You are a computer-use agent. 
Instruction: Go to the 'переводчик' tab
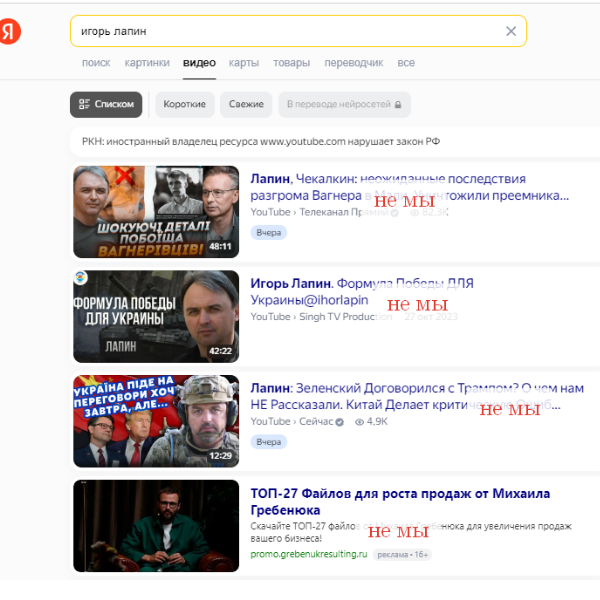tap(354, 63)
